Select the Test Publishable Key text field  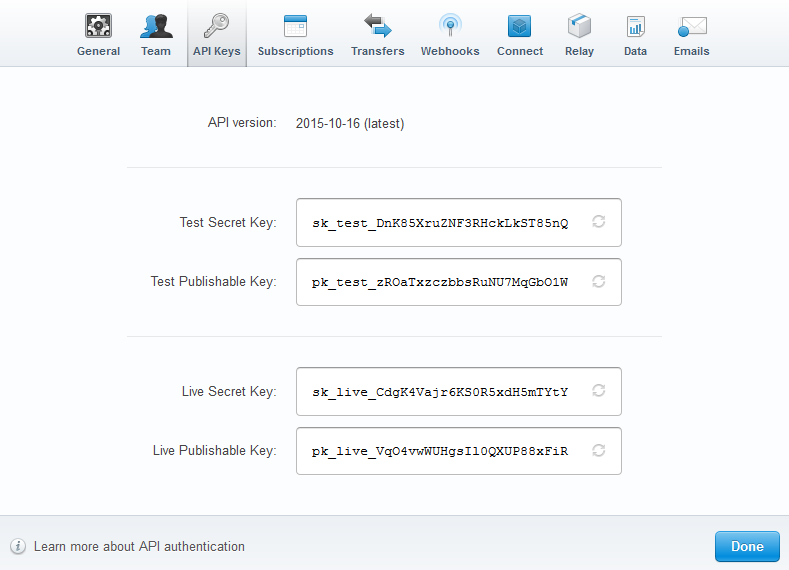pyautogui.click(x=440, y=282)
